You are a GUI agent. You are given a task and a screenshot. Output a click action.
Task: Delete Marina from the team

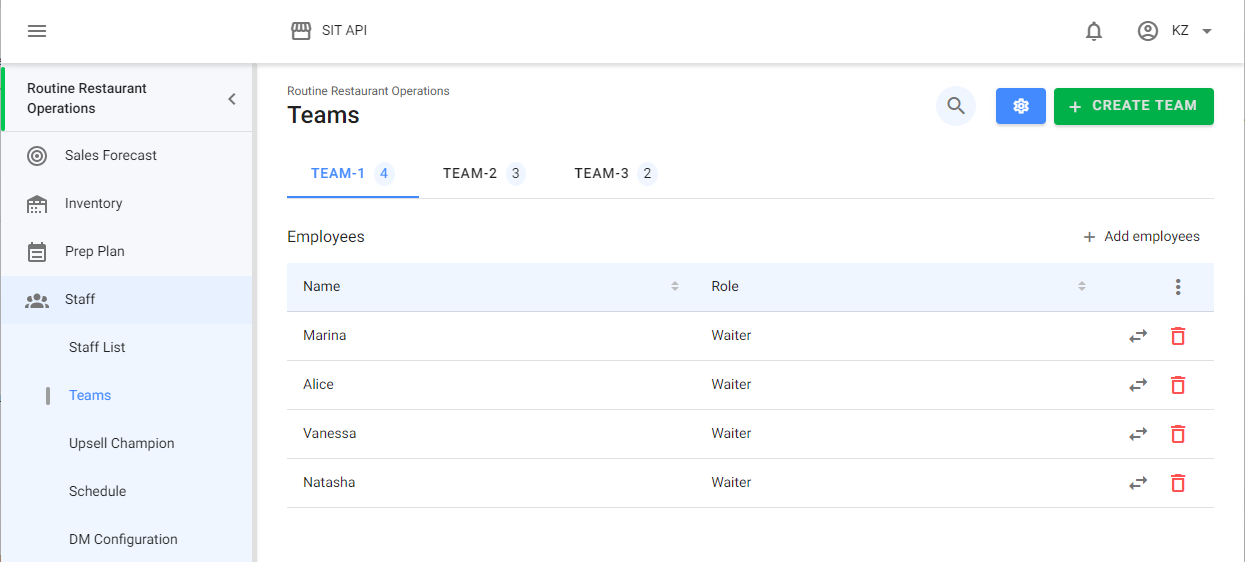click(1178, 336)
